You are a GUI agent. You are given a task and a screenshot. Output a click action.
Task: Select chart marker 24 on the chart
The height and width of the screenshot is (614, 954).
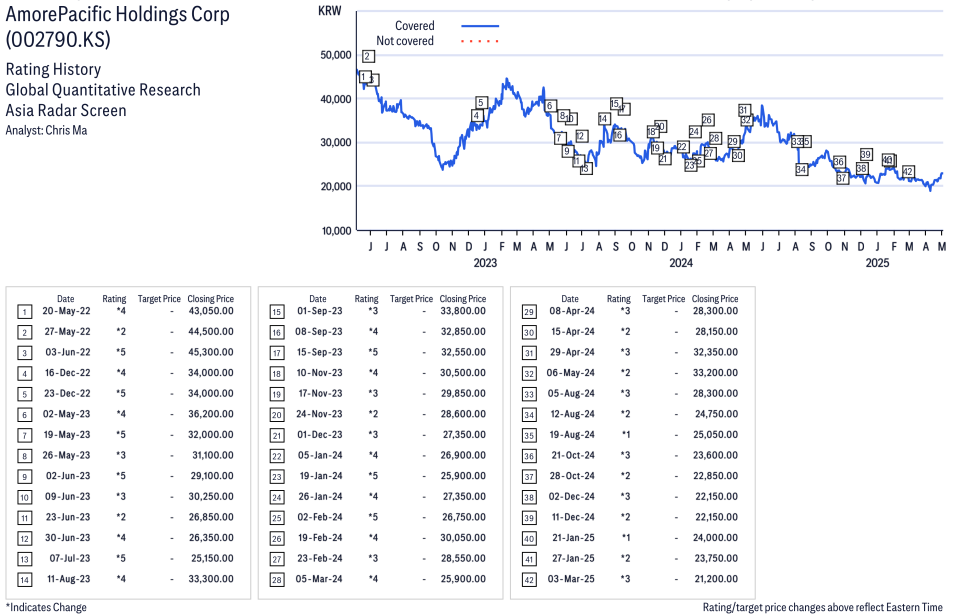coord(695,132)
